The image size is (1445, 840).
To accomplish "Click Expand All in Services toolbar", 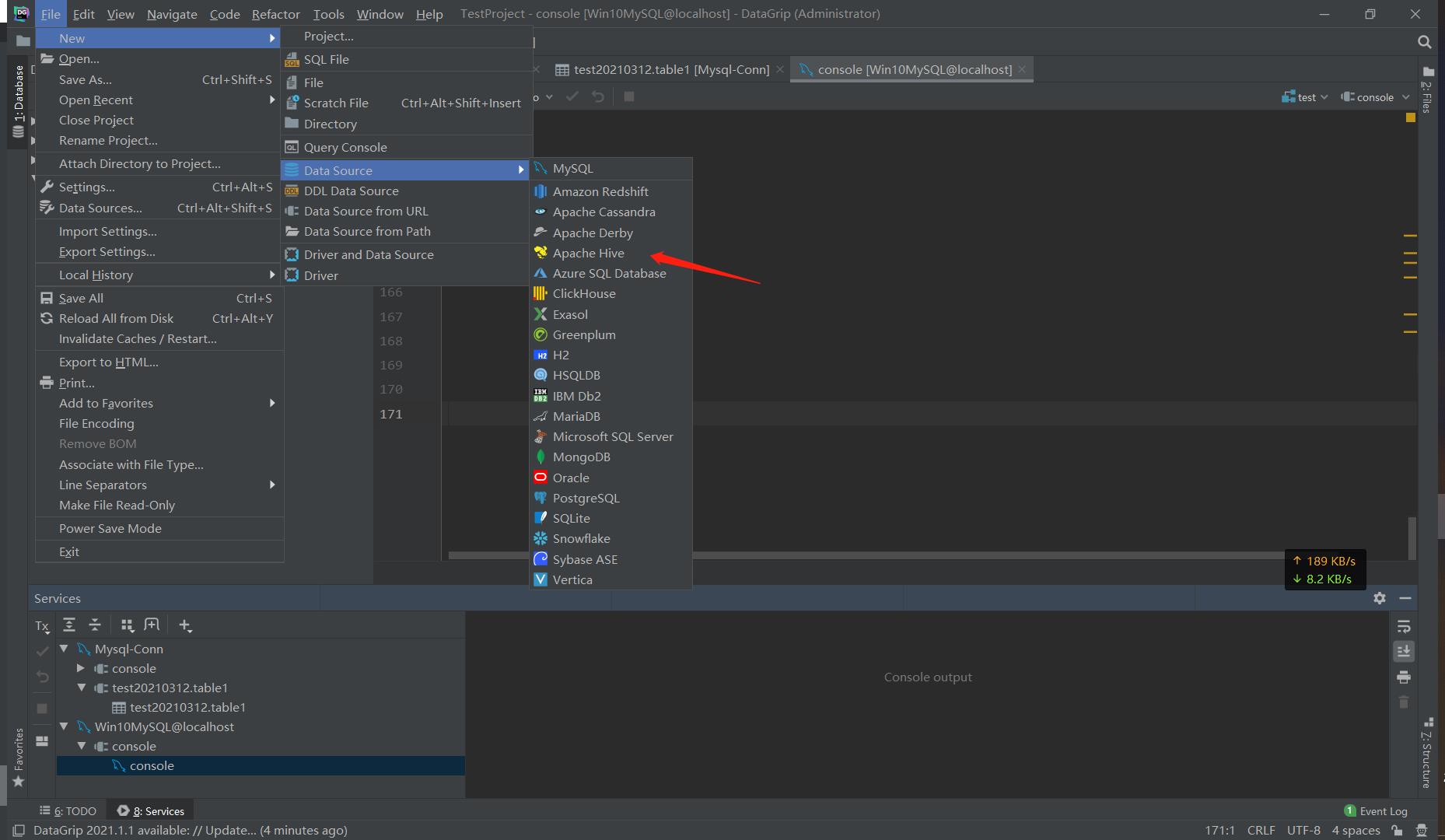I will (x=69, y=625).
